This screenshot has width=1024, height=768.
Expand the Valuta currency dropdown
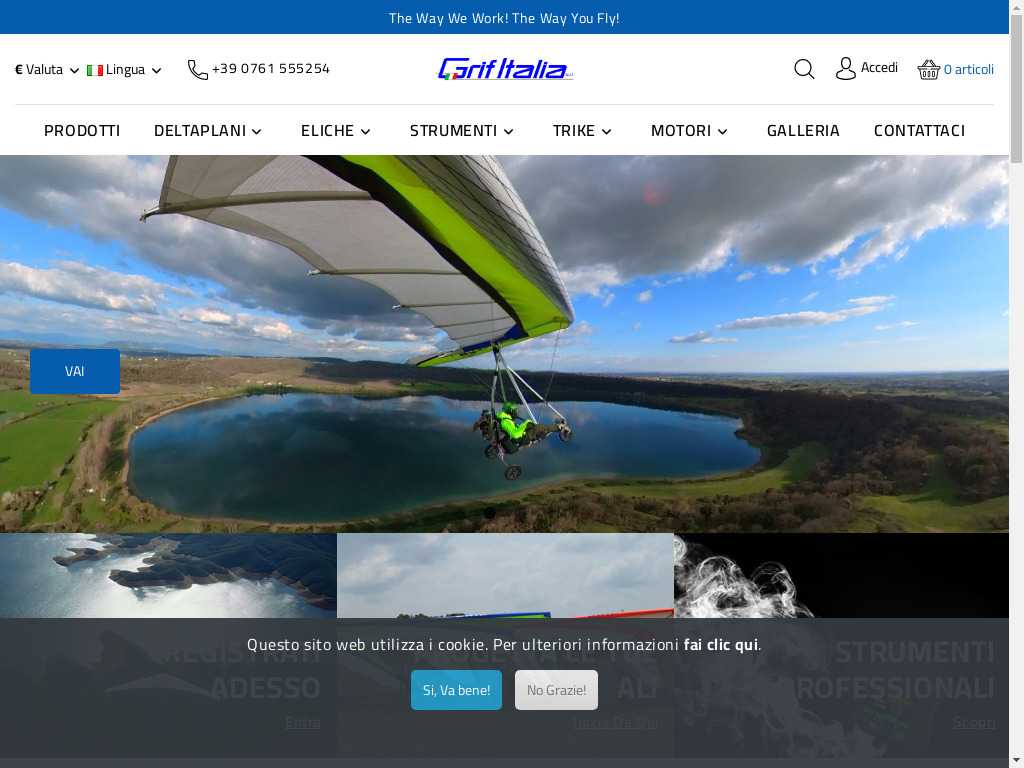pyautogui.click(x=47, y=70)
